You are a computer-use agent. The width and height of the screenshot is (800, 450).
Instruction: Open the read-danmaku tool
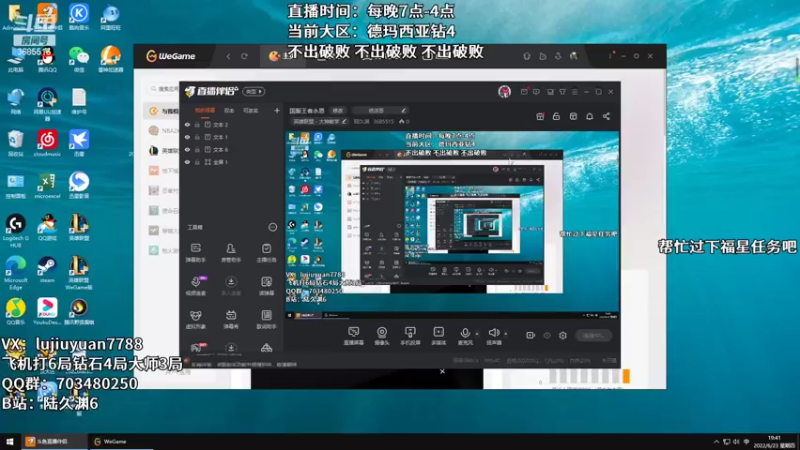[x=266, y=286]
